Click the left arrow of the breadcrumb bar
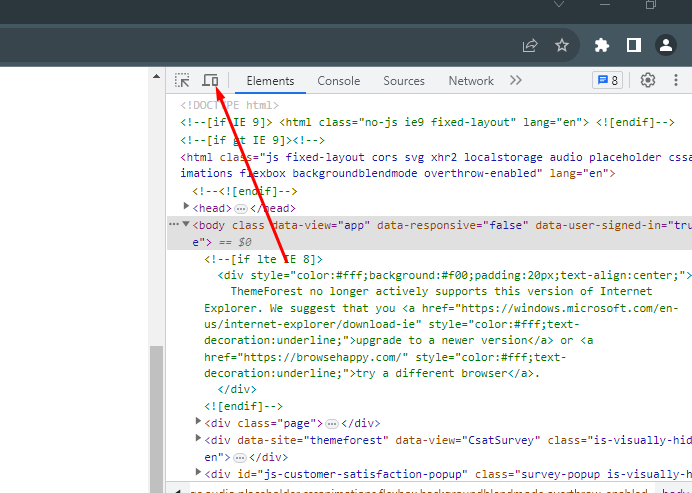 click(178, 490)
